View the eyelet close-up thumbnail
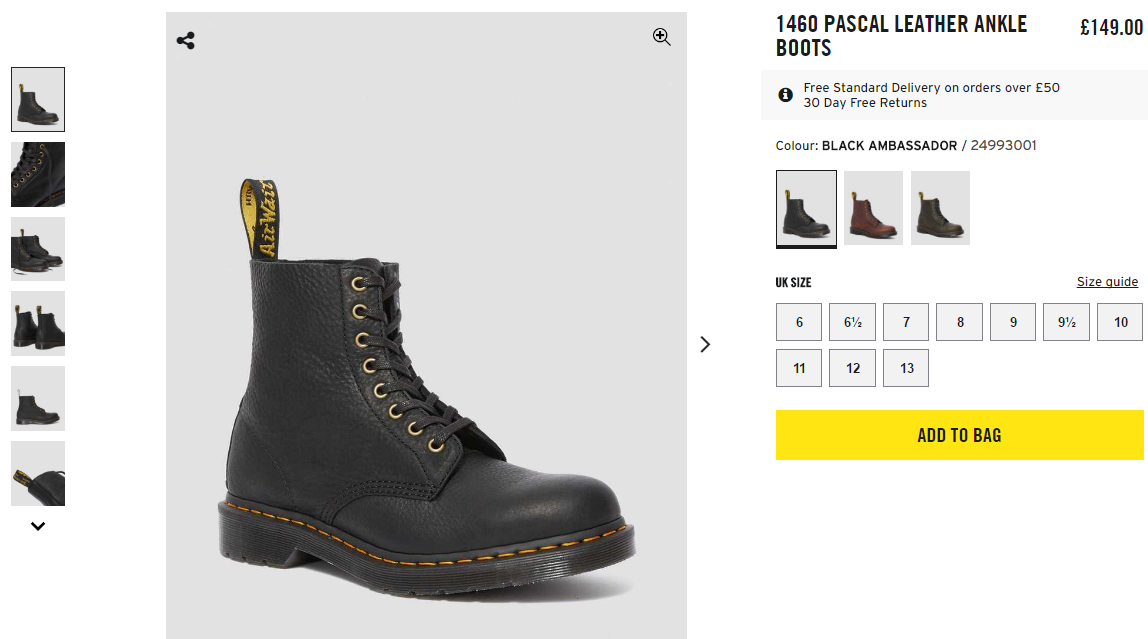1148x639 pixels. (x=38, y=174)
